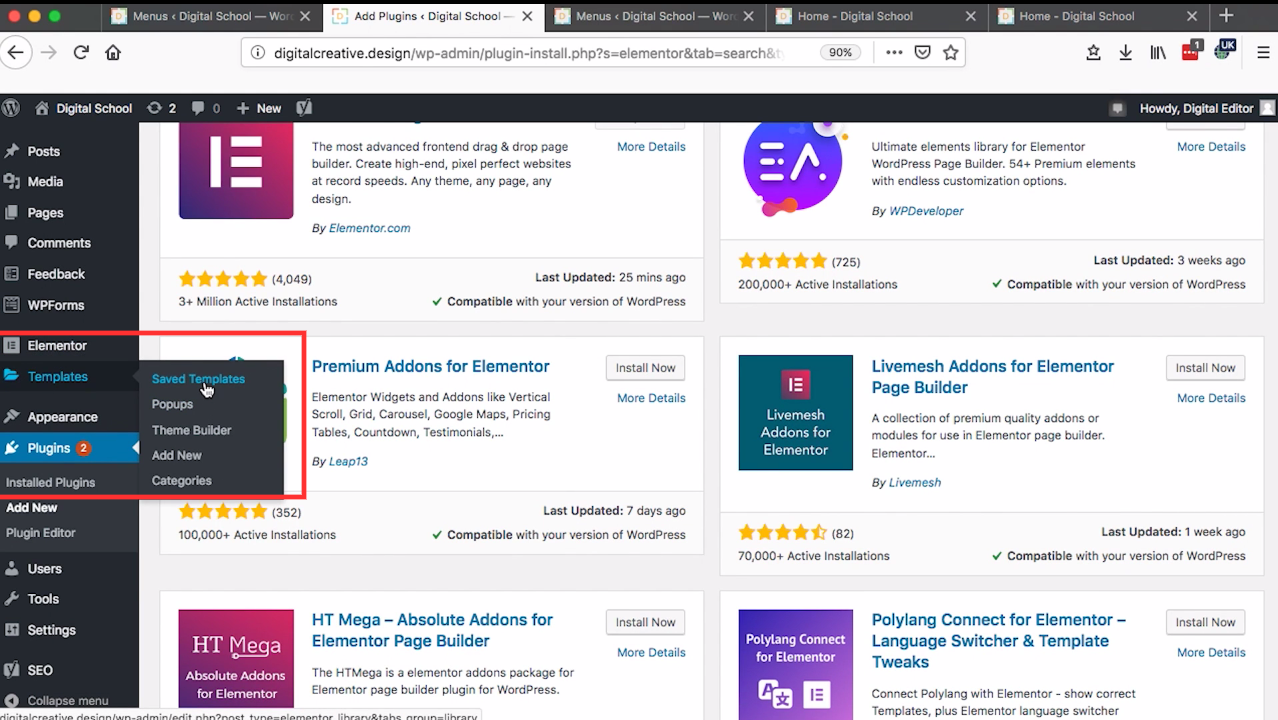The width and height of the screenshot is (1278, 720).
Task: Reload the page with refresh icon
Action: (81, 53)
